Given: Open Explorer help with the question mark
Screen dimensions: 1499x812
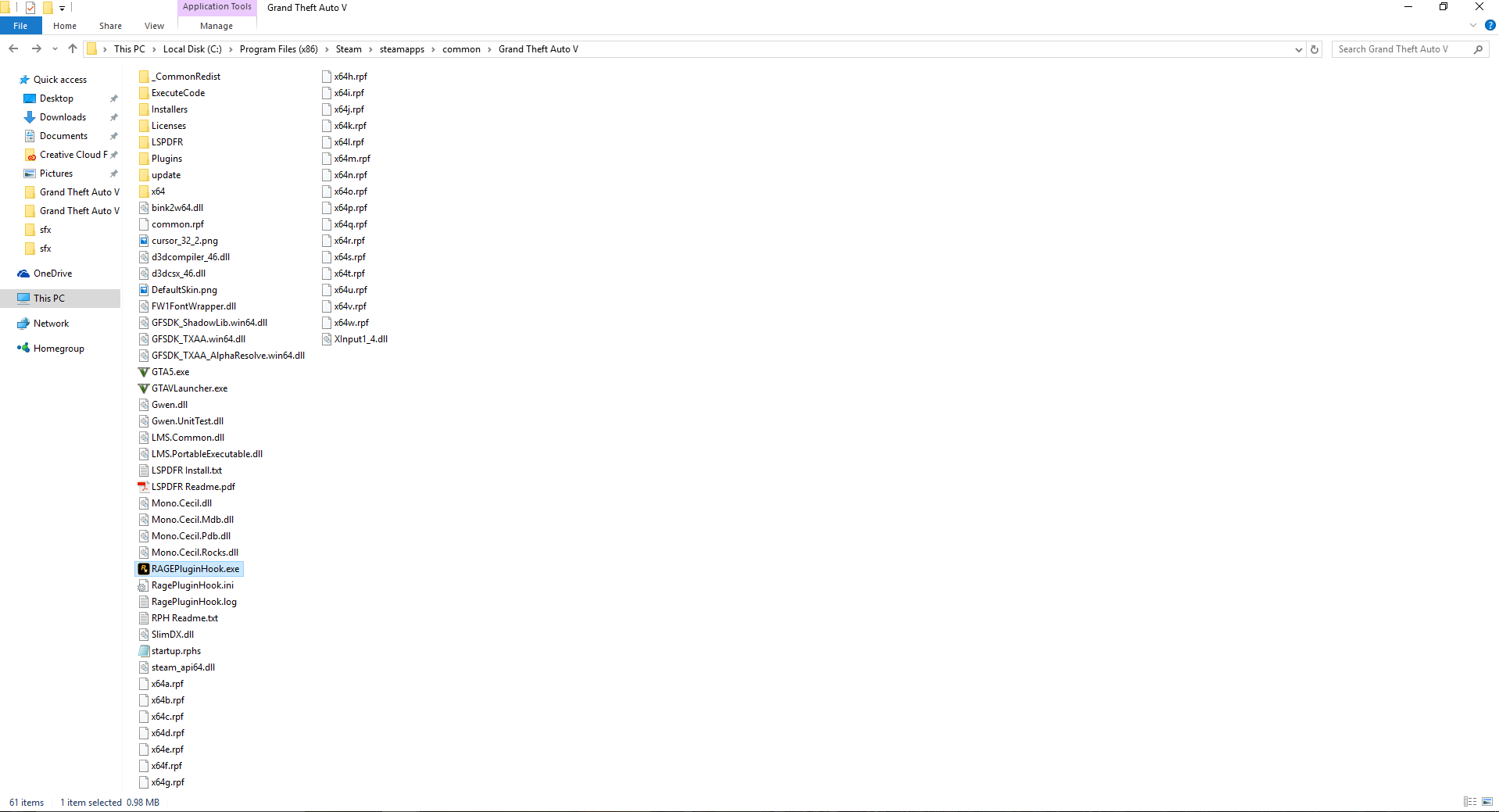Looking at the screenshot, I should [1490, 26].
